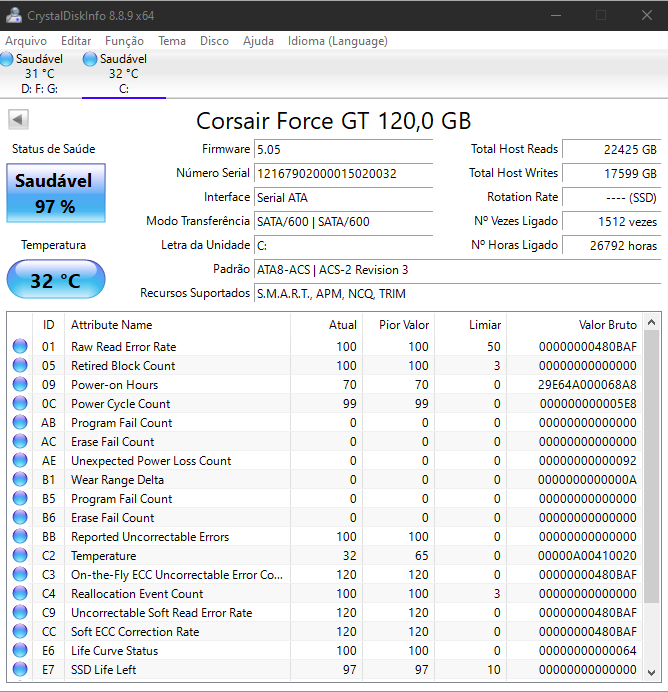Click the previous disk arrow button

coord(18,120)
